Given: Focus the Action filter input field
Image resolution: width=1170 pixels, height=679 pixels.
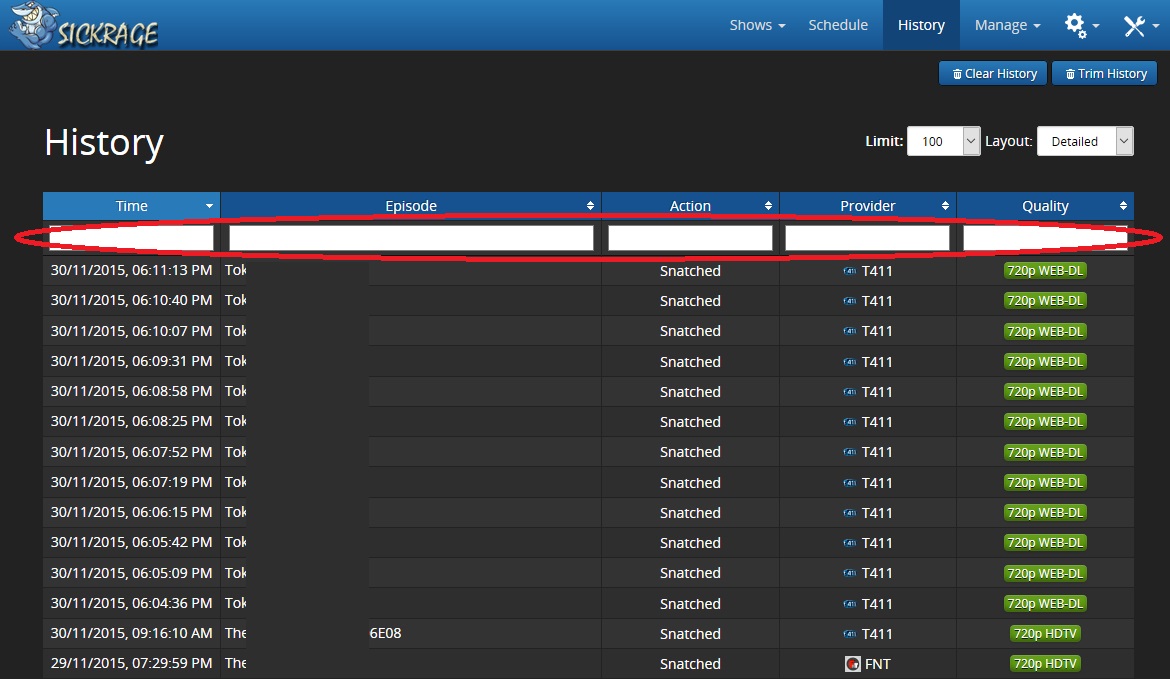Looking at the screenshot, I should (690, 238).
